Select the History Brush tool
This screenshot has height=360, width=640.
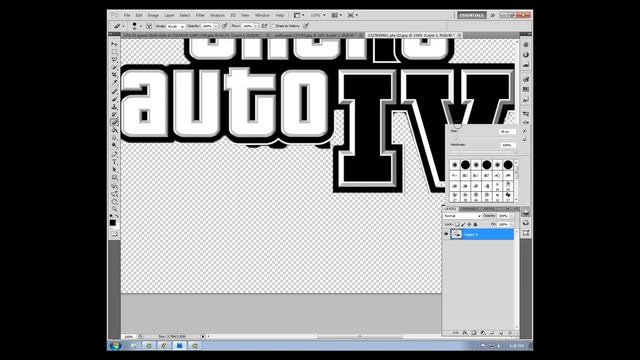click(x=114, y=115)
